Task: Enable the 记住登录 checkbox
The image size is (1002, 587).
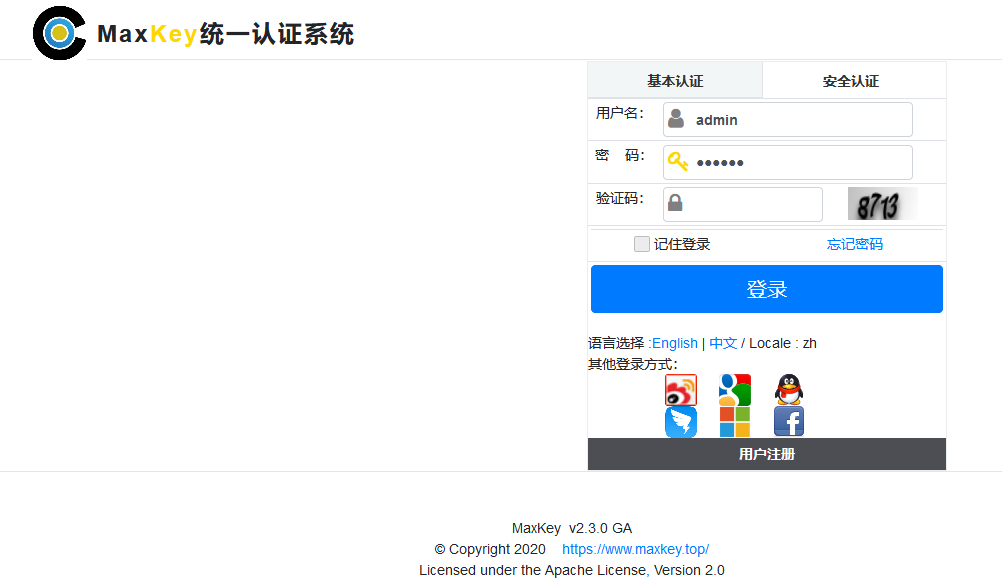Action: tap(641, 243)
